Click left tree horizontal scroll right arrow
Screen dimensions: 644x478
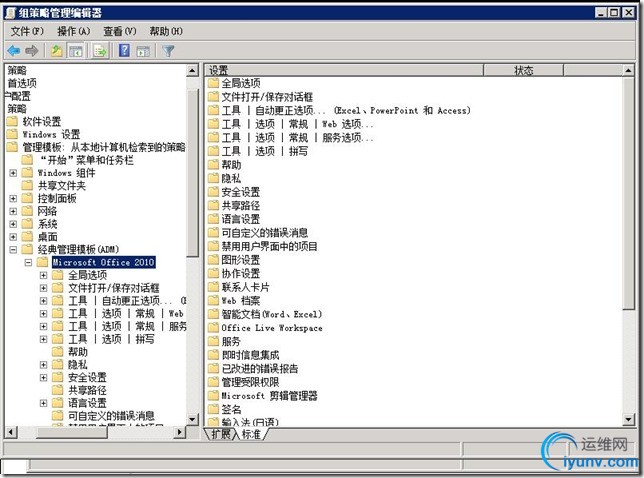coord(179,432)
